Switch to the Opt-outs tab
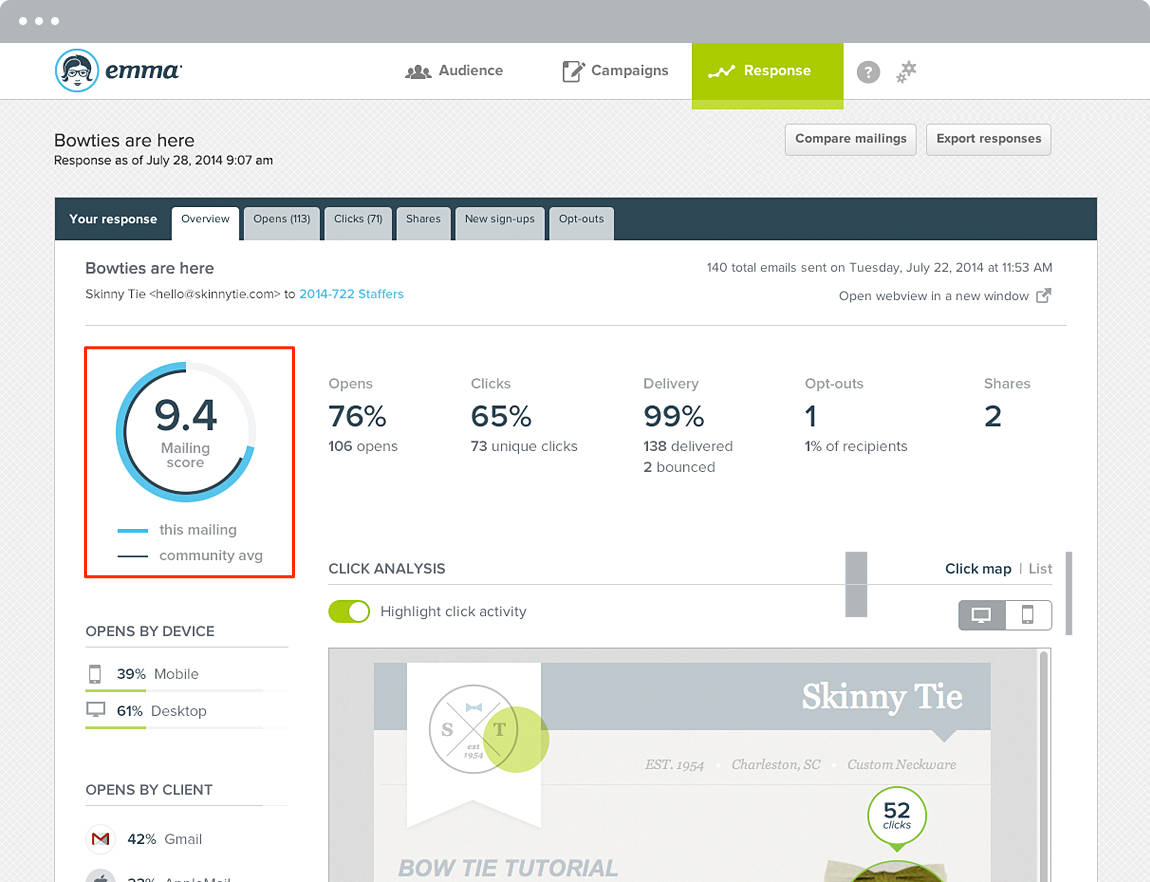Screen dimensions: 1150x882 coord(581,219)
